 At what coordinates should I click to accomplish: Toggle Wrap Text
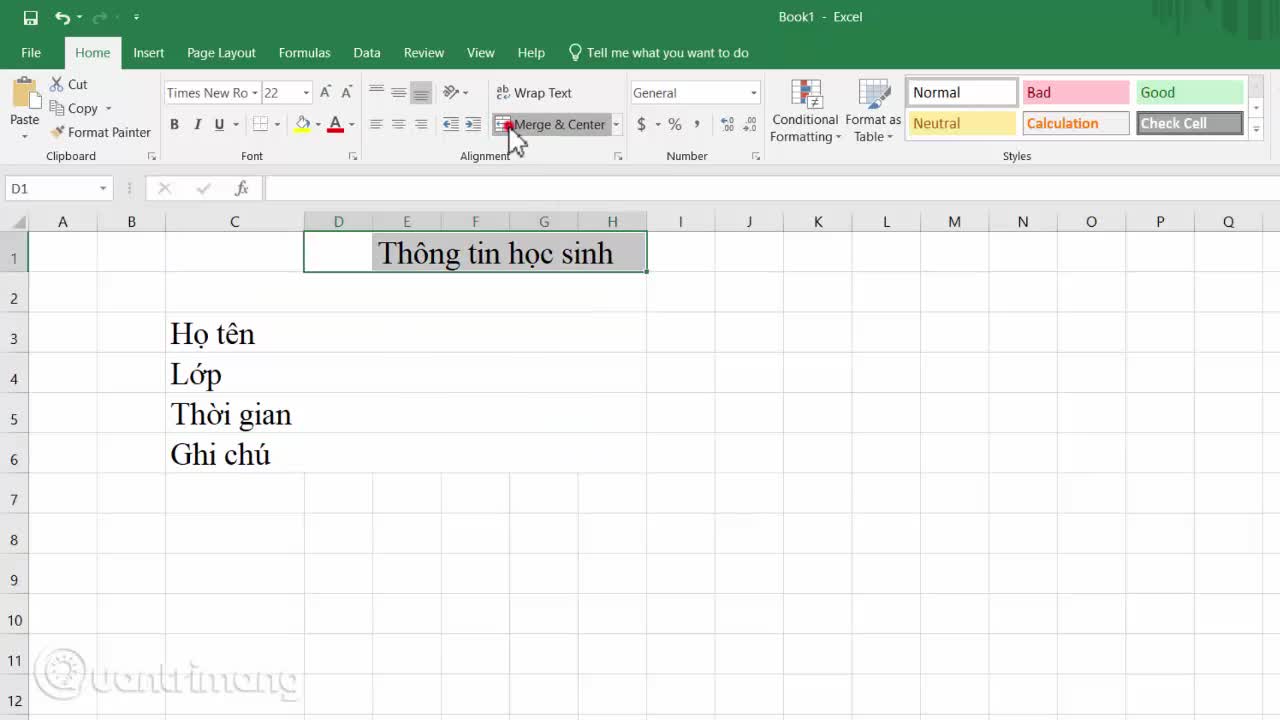tap(534, 93)
